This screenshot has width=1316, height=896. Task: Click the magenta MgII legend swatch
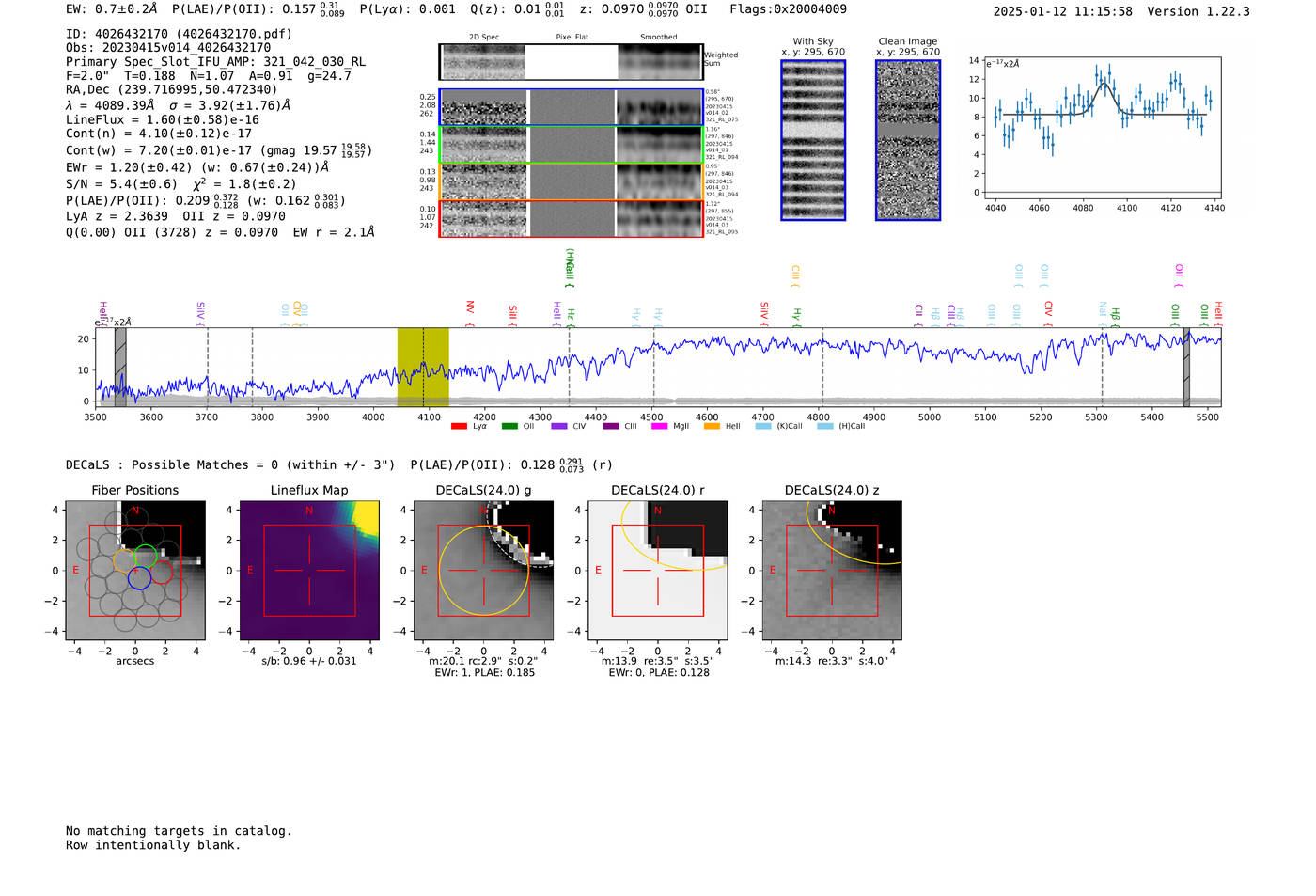[659, 426]
